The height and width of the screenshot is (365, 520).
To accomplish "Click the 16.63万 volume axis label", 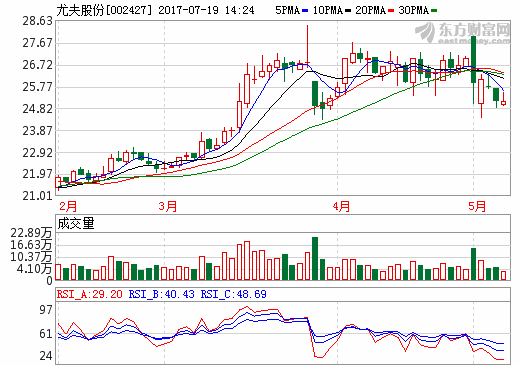I will coord(31,245).
